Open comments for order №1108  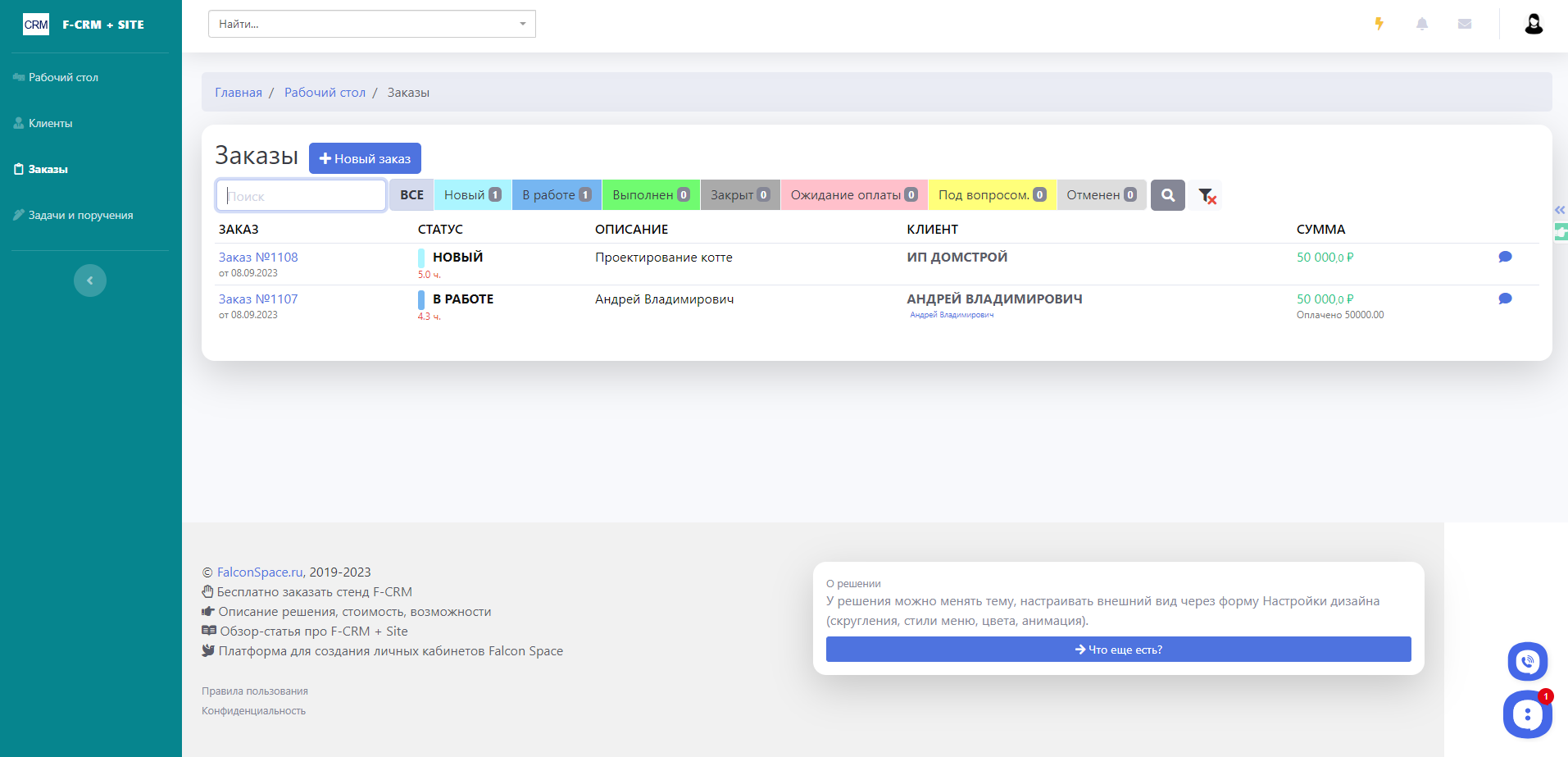1505,257
